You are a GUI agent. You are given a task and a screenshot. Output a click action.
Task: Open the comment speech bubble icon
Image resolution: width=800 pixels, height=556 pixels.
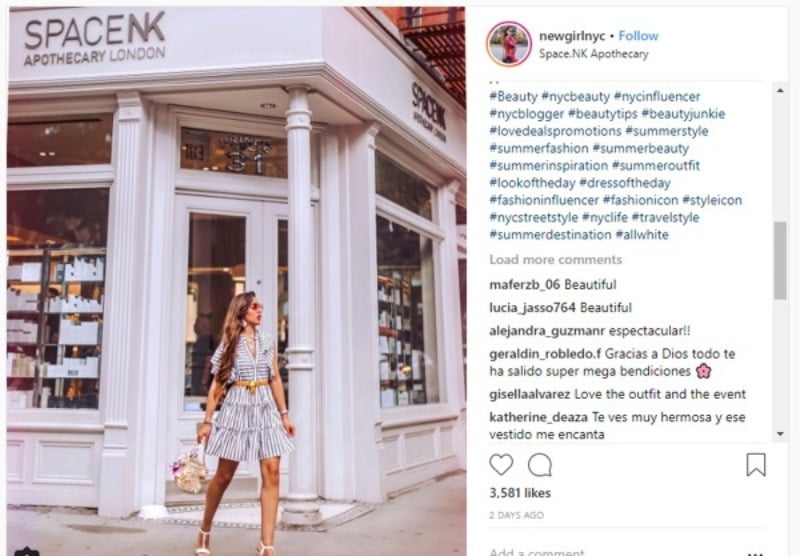pyautogui.click(x=540, y=465)
